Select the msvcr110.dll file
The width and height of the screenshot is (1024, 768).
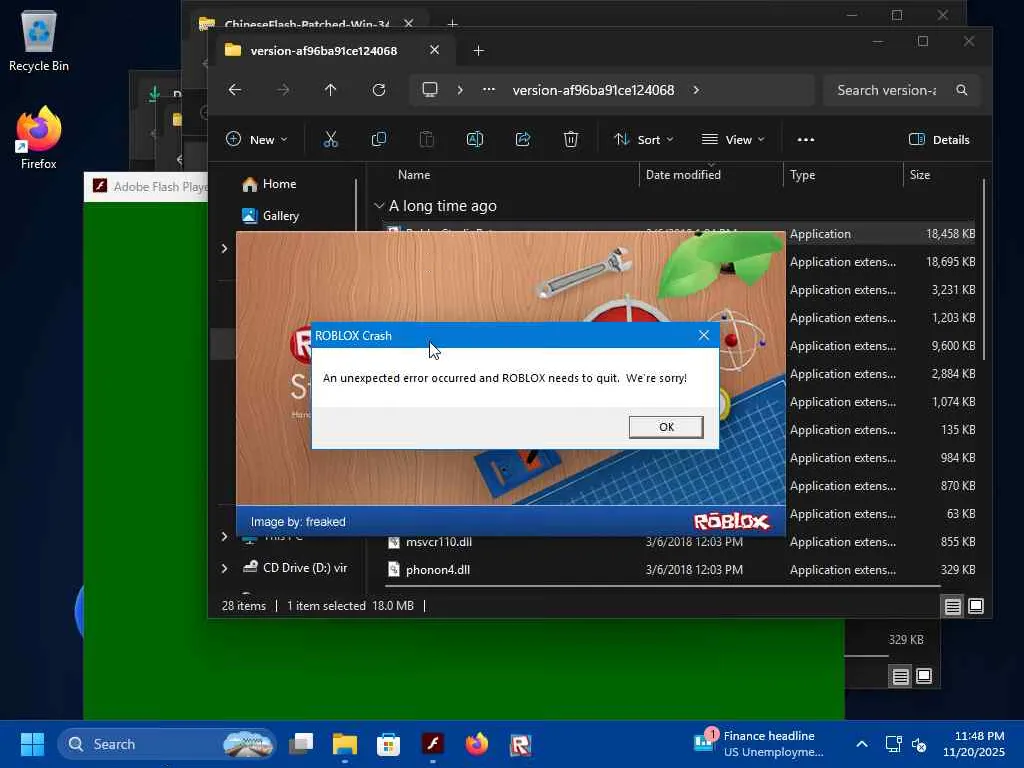tap(439, 542)
